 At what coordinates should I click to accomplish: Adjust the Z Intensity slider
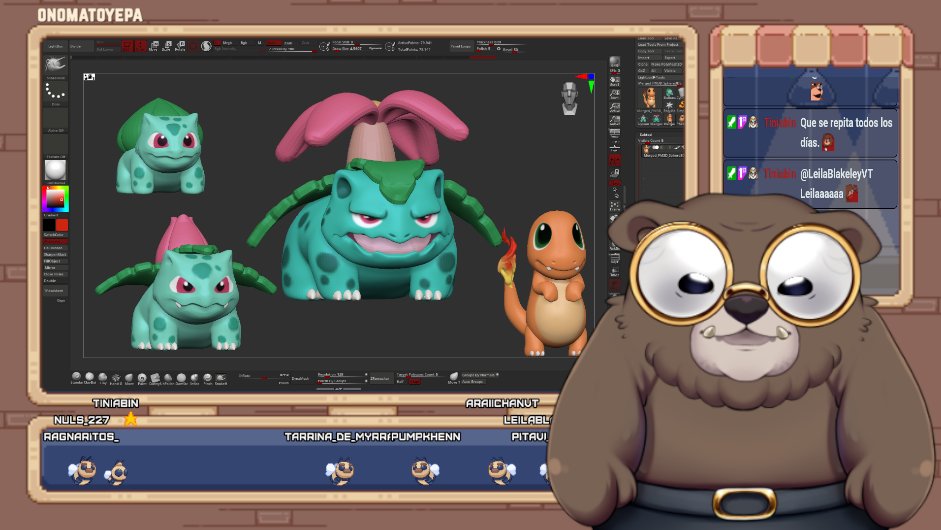coord(293,50)
